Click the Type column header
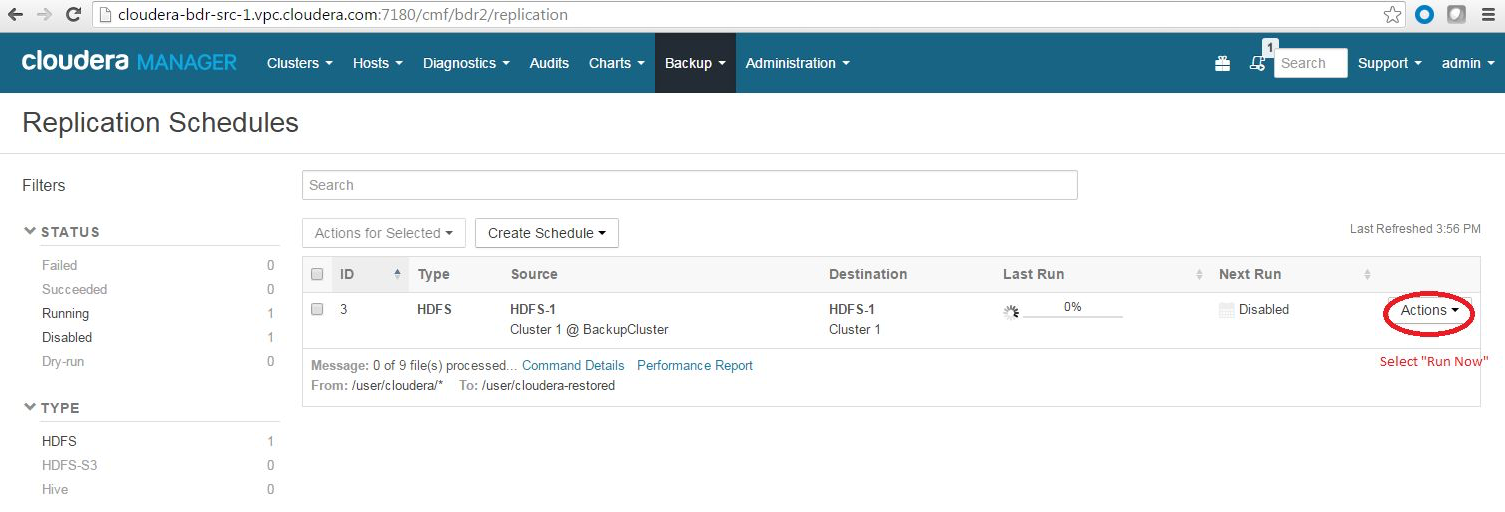The width and height of the screenshot is (1505, 512). click(x=434, y=274)
